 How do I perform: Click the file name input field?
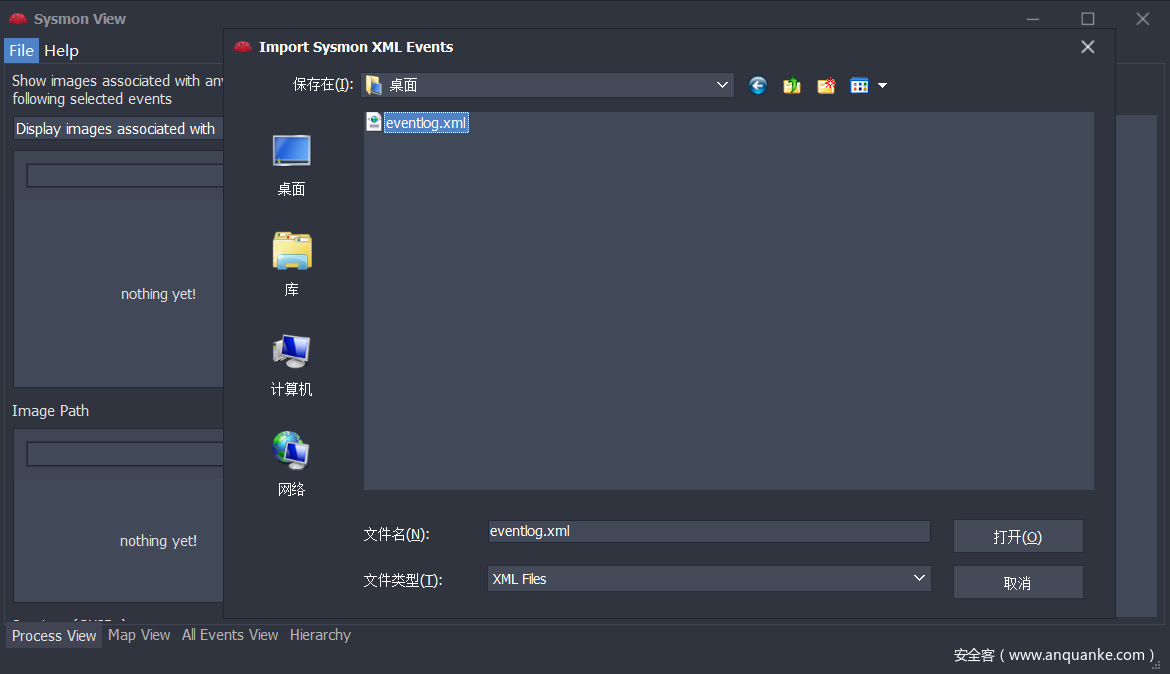point(708,532)
